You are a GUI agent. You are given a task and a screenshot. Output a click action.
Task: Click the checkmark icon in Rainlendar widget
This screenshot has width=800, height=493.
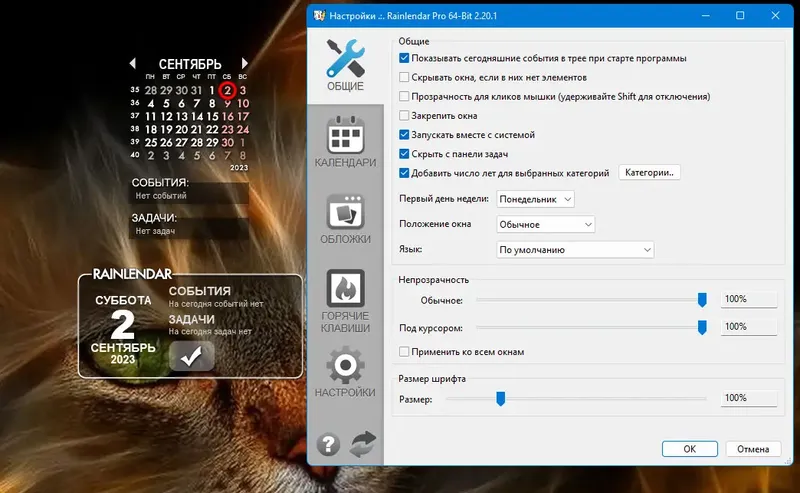click(191, 356)
